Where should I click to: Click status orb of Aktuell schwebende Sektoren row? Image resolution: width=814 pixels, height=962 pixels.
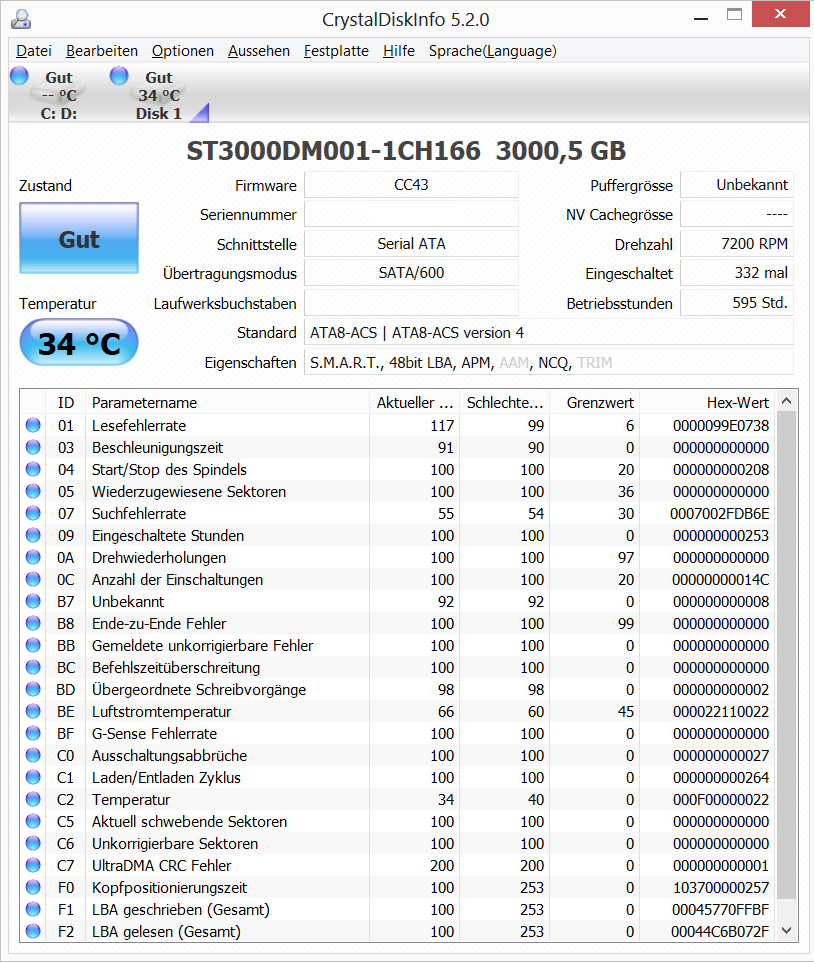(33, 822)
